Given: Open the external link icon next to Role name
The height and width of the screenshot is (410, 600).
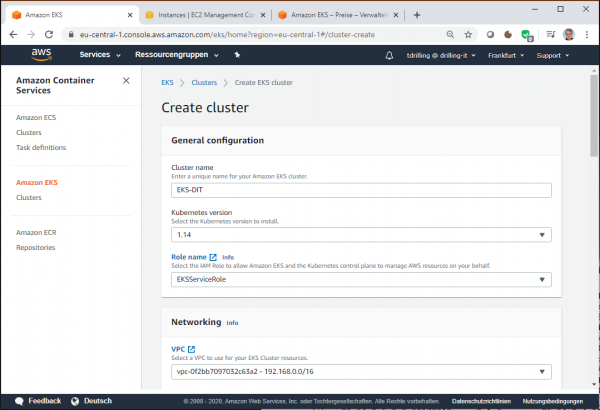Looking at the screenshot, I should pyautogui.click(x=213, y=257).
